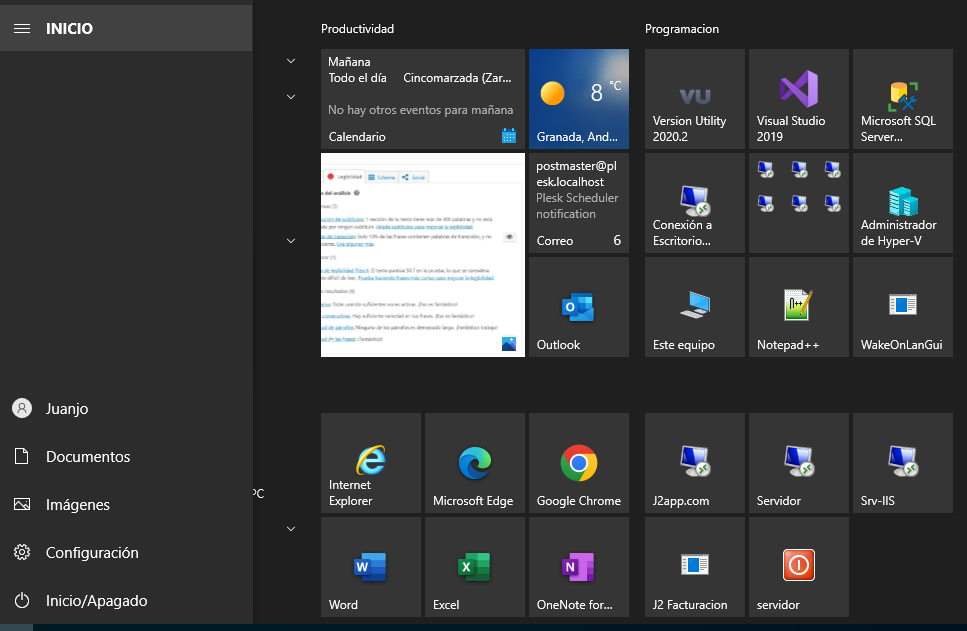Open the Juanjo user account menu
967x631 pixels.
pos(126,408)
